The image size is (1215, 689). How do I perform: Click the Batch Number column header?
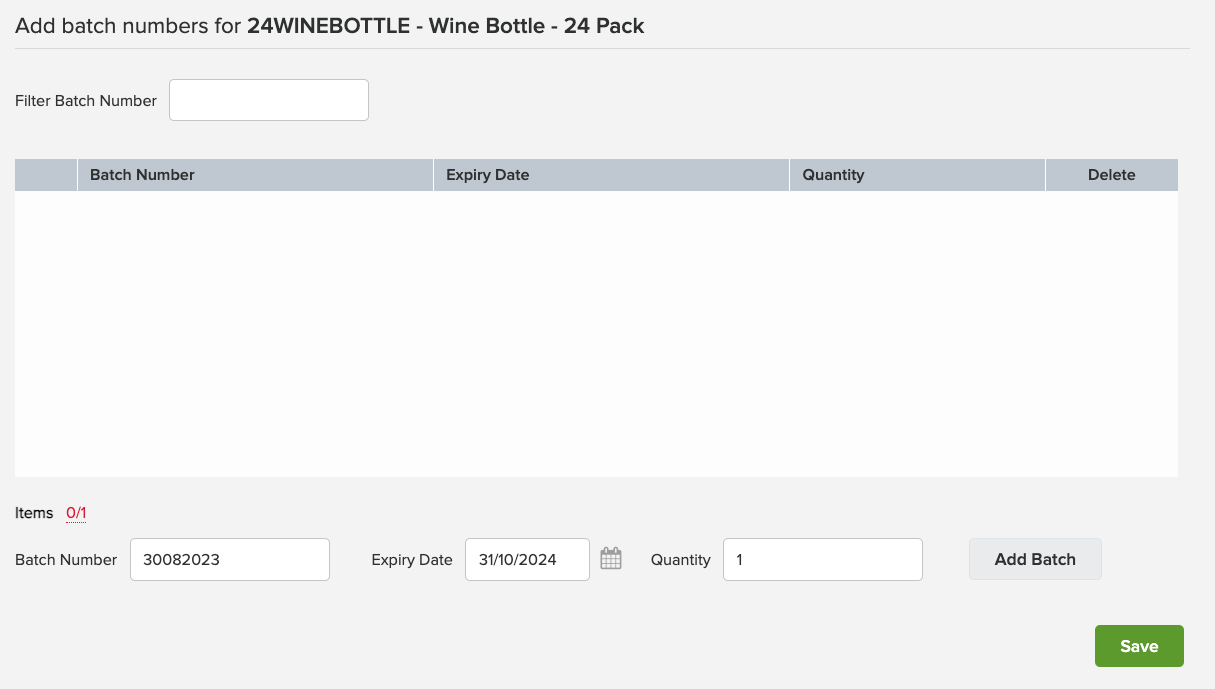click(x=141, y=174)
